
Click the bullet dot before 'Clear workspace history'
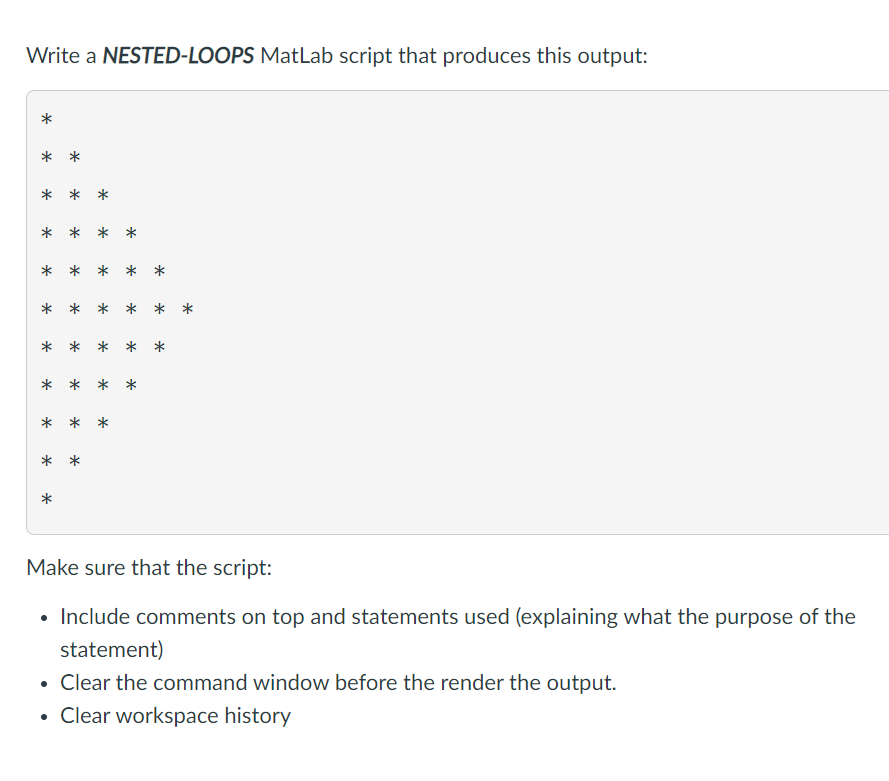44,717
